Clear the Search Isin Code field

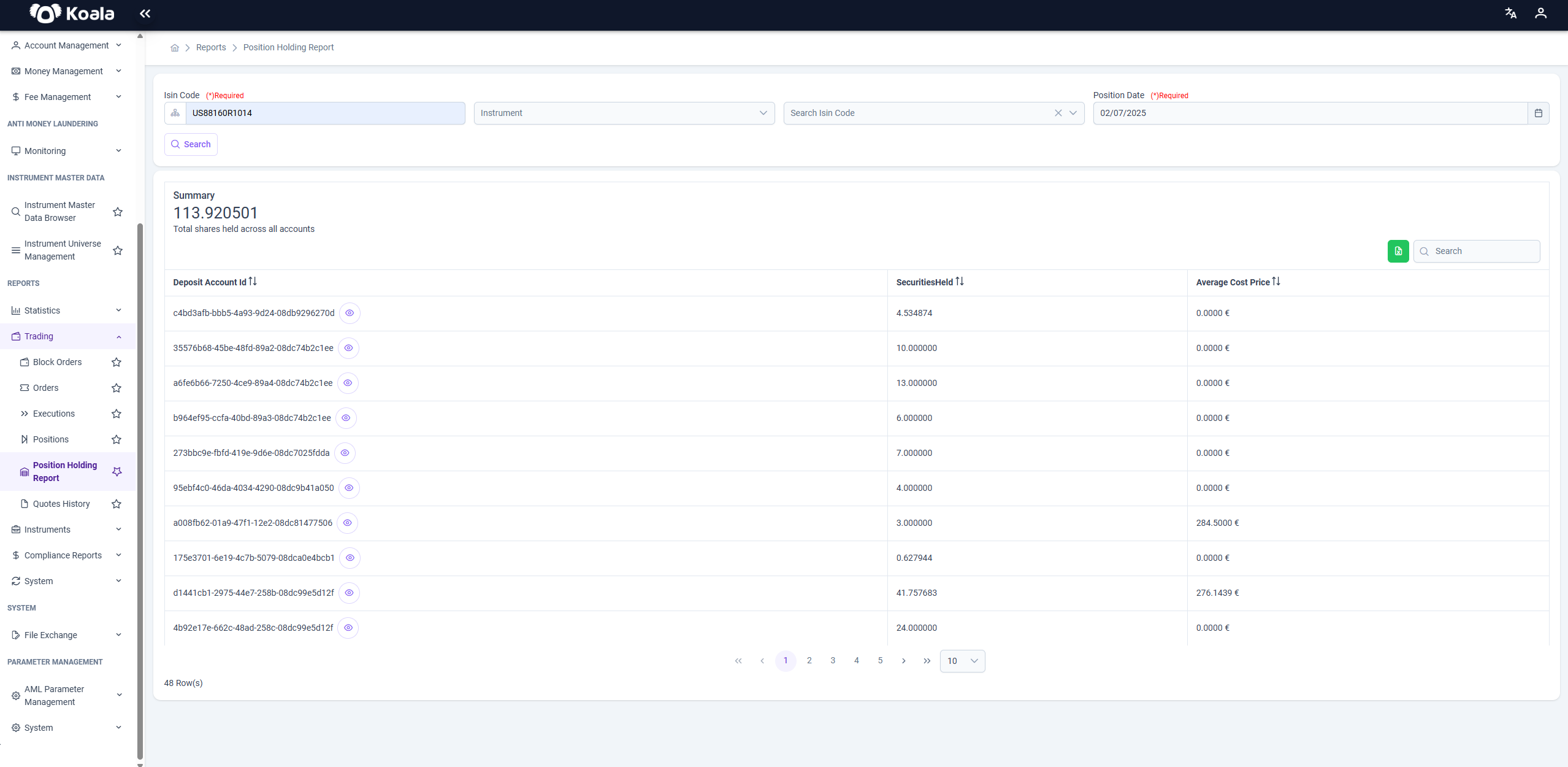pos(1058,114)
